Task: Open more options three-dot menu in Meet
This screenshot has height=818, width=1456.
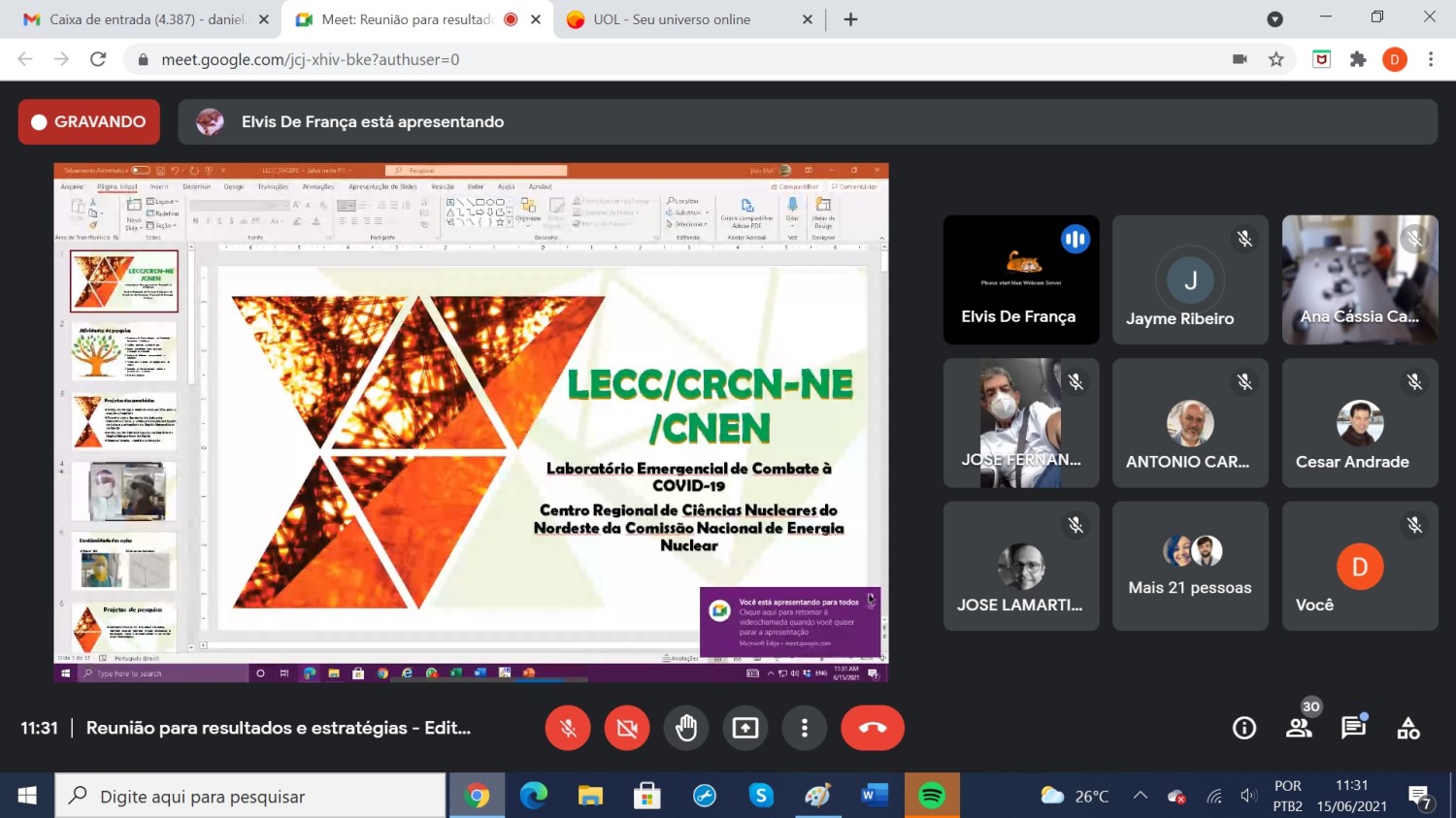Action: [804, 728]
